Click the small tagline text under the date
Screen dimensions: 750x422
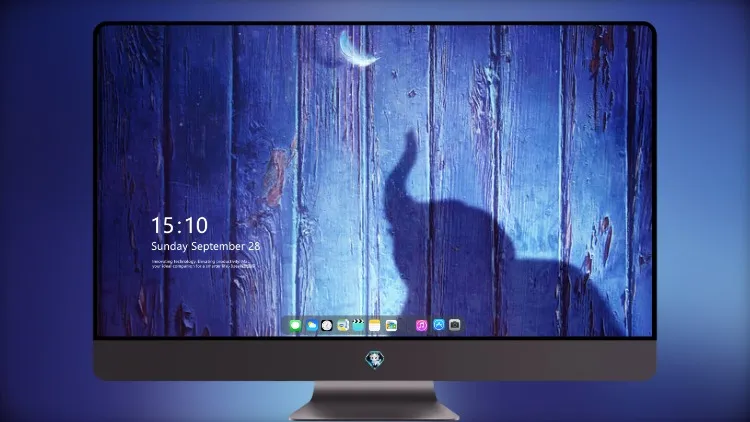click(x=203, y=264)
